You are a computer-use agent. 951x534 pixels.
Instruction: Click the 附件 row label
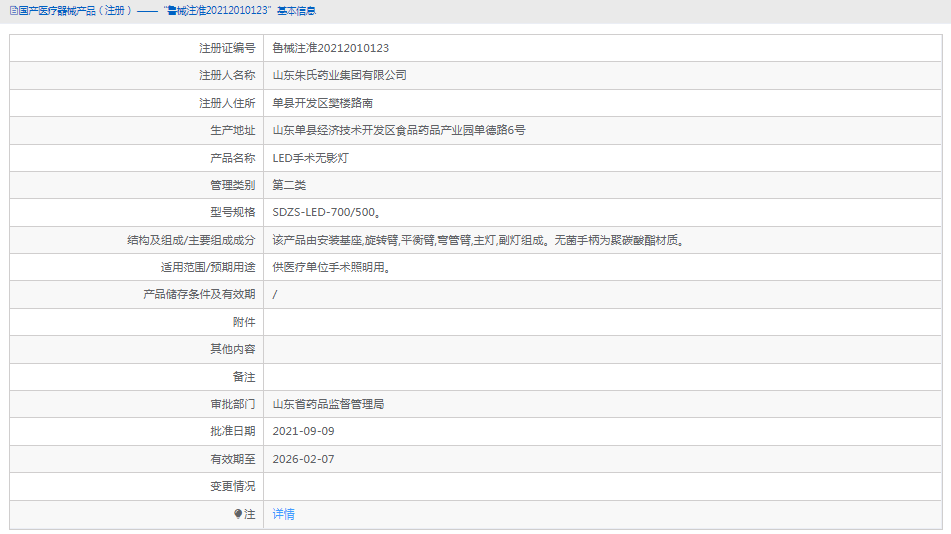[x=244, y=322]
